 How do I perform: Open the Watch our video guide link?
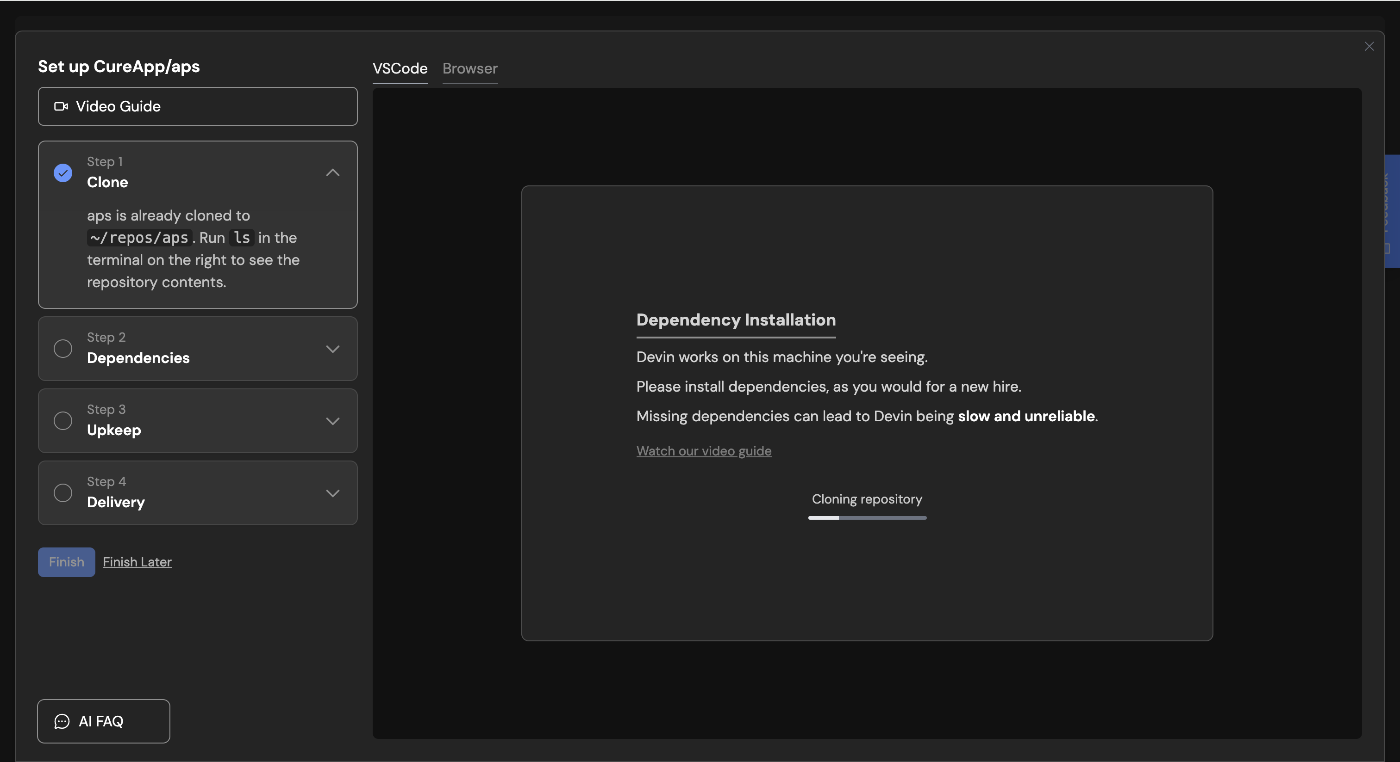tap(704, 451)
